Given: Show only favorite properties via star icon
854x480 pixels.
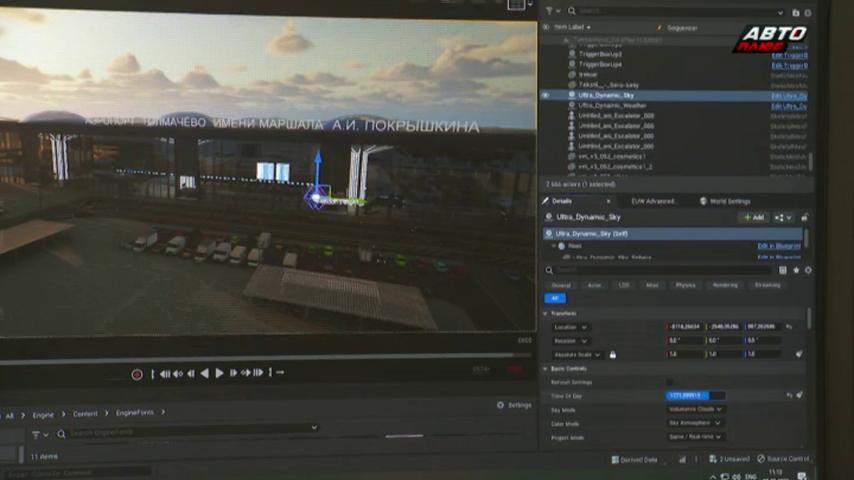Looking at the screenshot, I should 796,270.
